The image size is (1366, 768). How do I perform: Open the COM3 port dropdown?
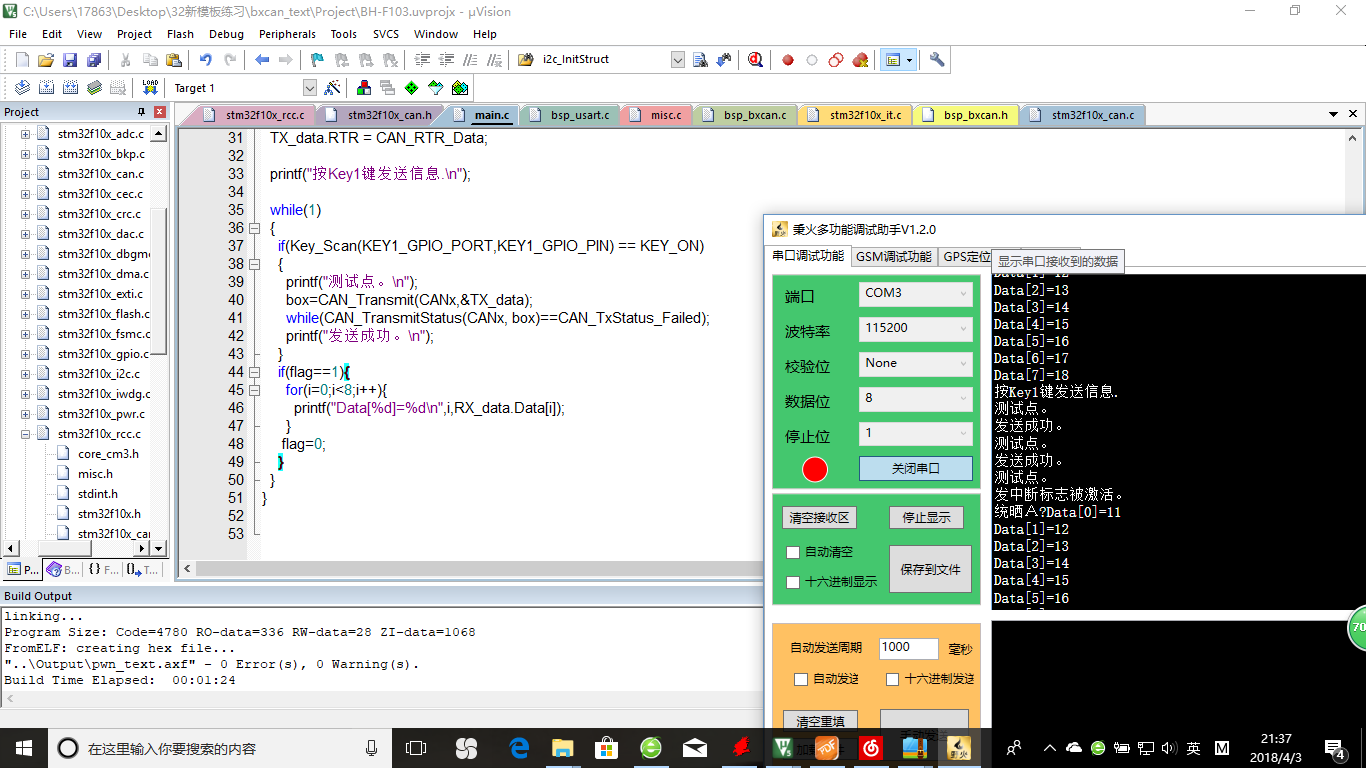915,294
